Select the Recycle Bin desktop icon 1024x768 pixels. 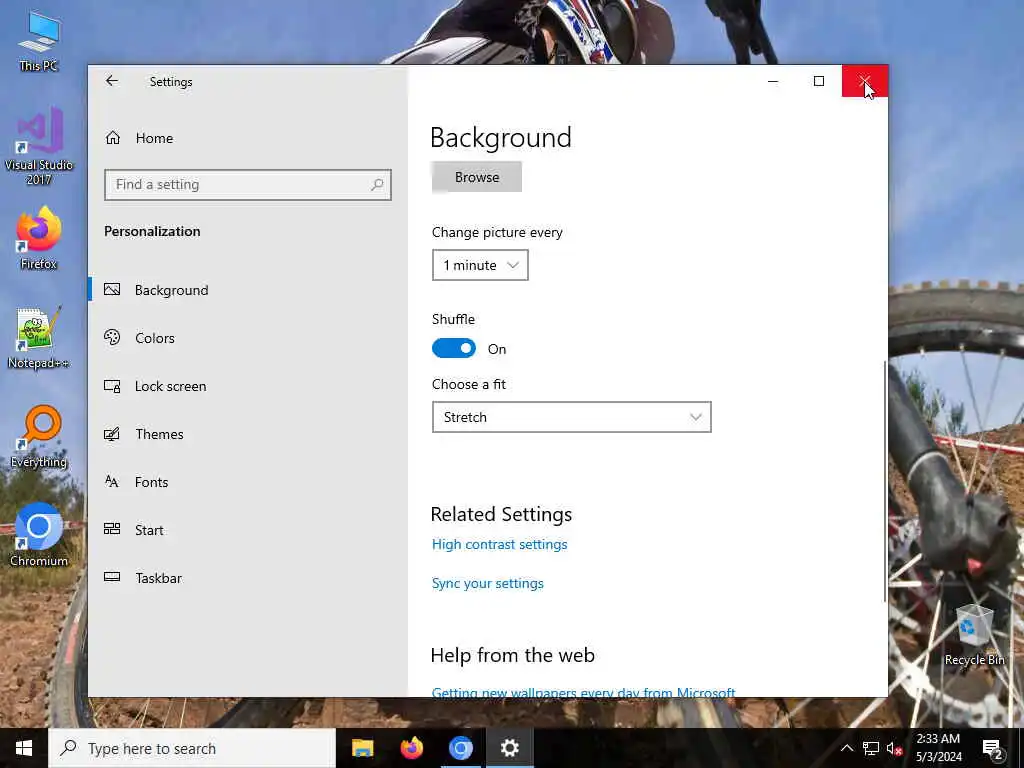[974, 635]
